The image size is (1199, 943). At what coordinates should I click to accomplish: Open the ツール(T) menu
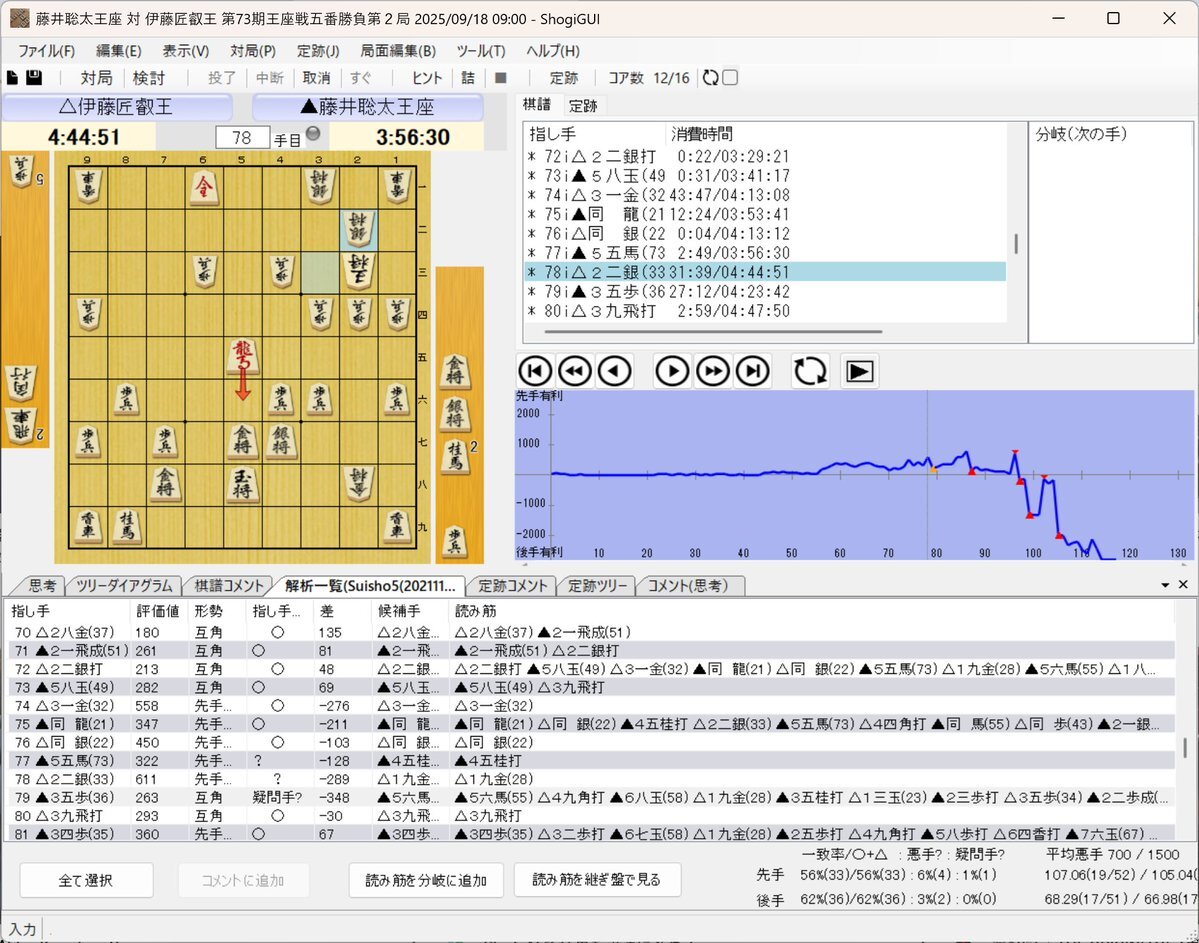[x=481, y=51]
